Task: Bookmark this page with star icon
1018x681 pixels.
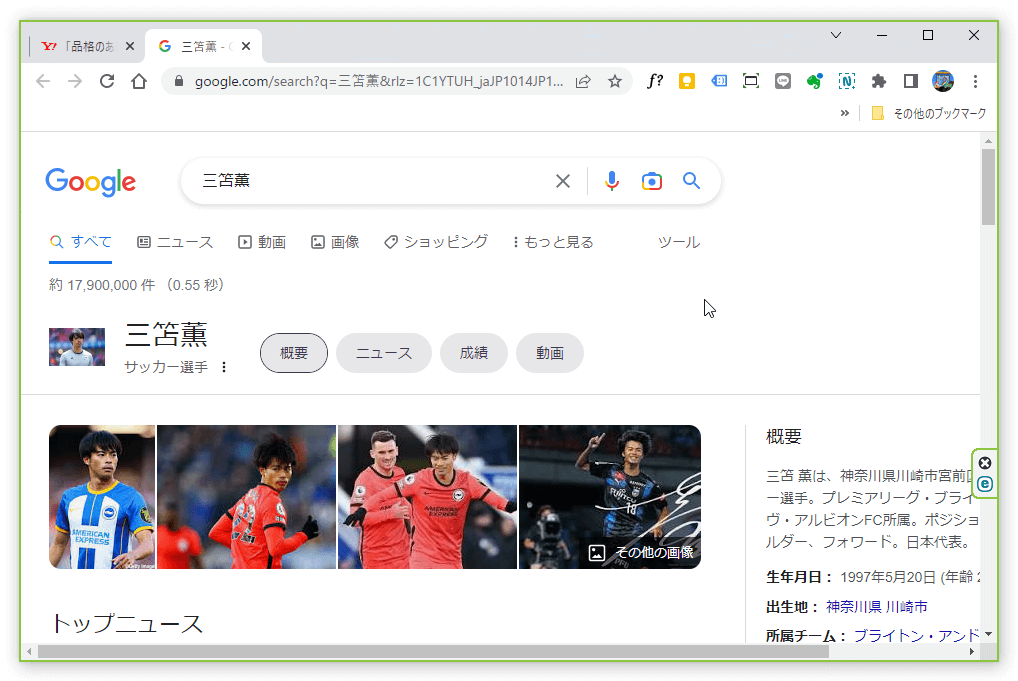Action: (615, 81)
